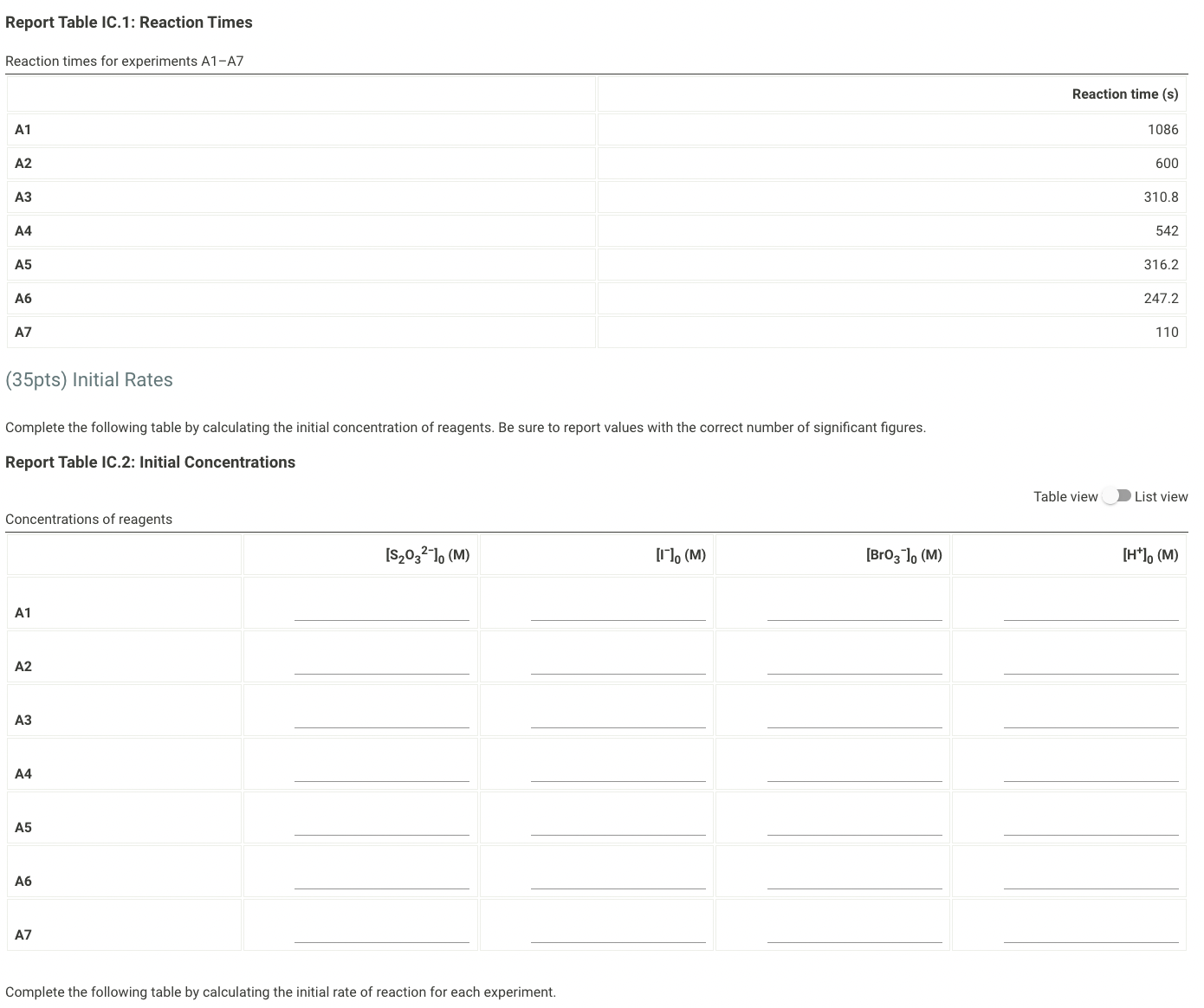Activate the A5 bromate concentration field
The image size is (1204, 1008).
coord(855,824)
